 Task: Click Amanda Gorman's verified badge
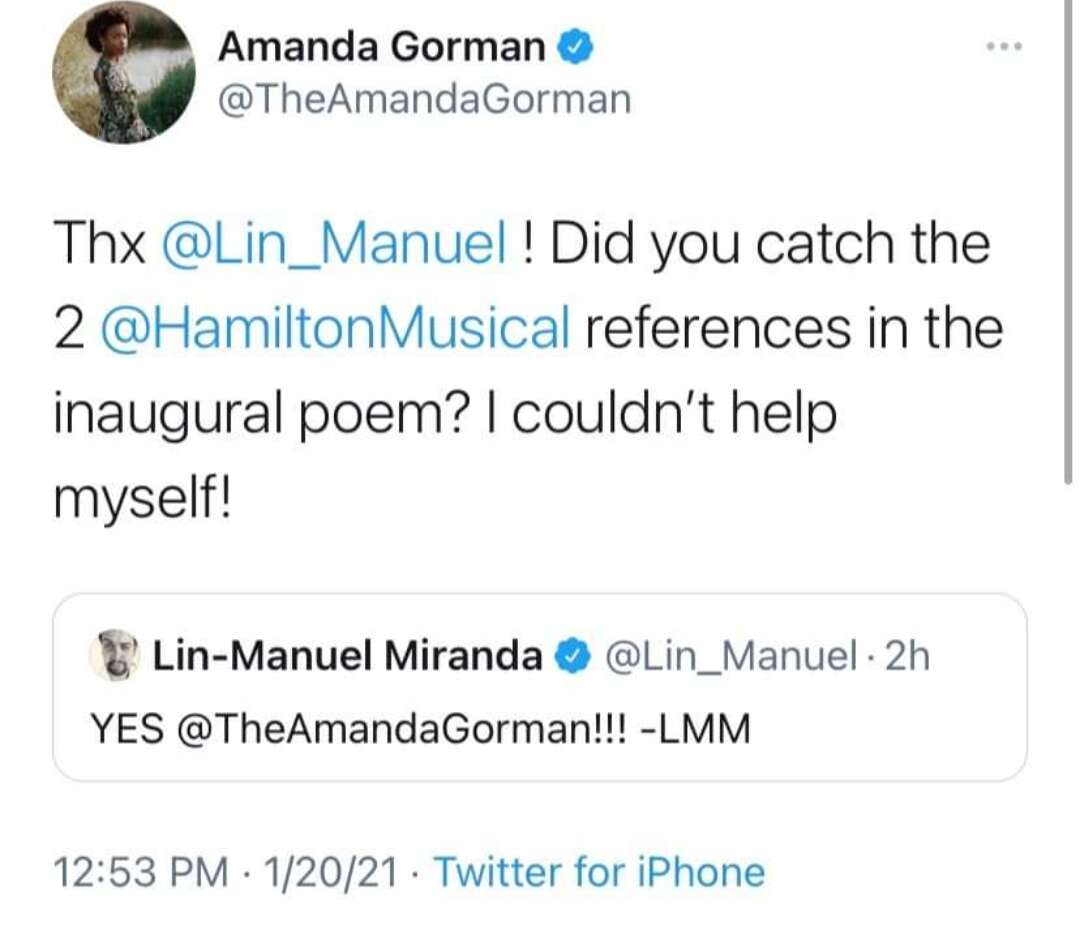tap(575, 47)
